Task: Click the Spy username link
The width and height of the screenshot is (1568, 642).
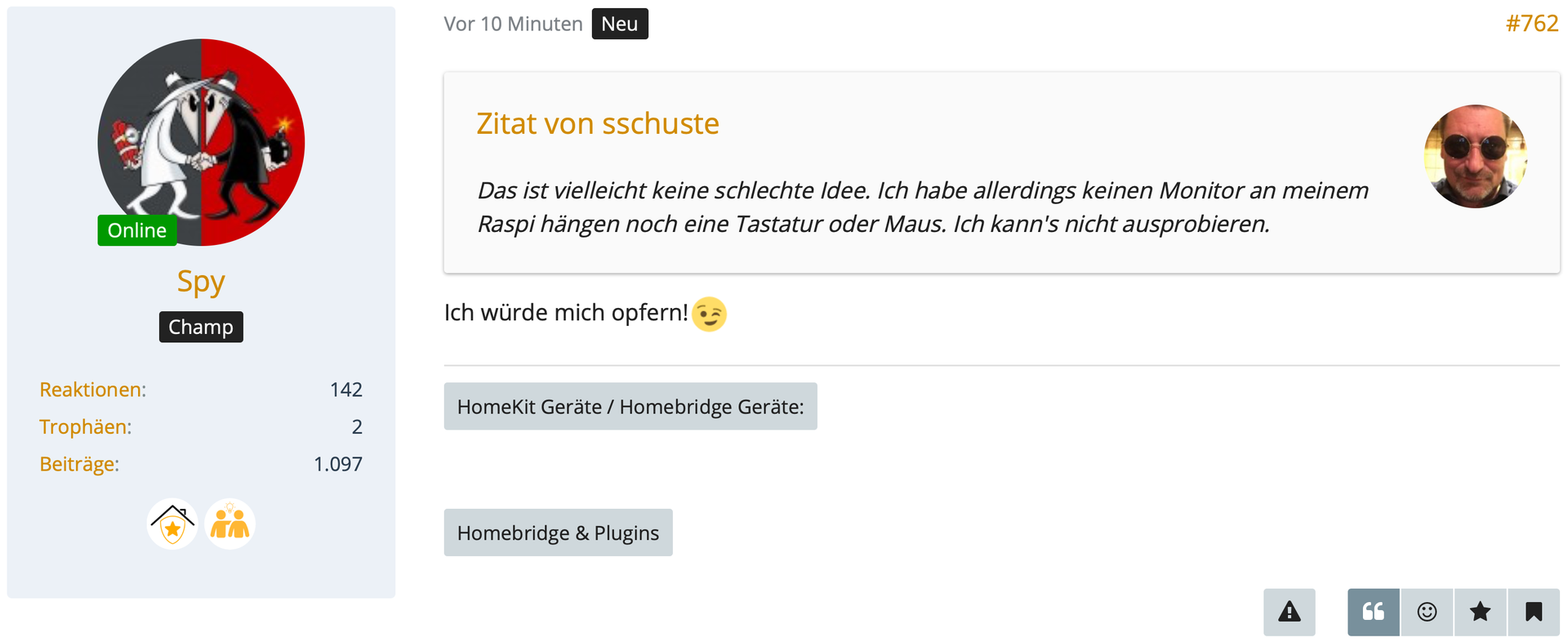Action: [x=201, y=281]
